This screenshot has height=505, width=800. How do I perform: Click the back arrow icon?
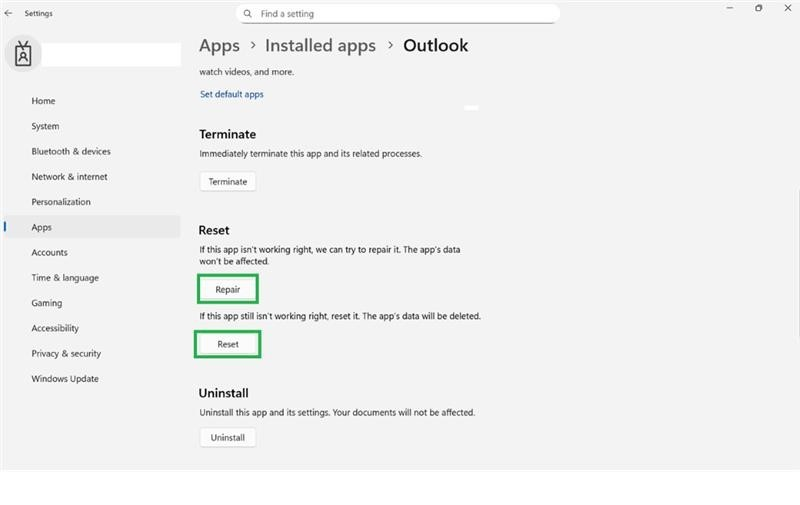click(8, 13)
